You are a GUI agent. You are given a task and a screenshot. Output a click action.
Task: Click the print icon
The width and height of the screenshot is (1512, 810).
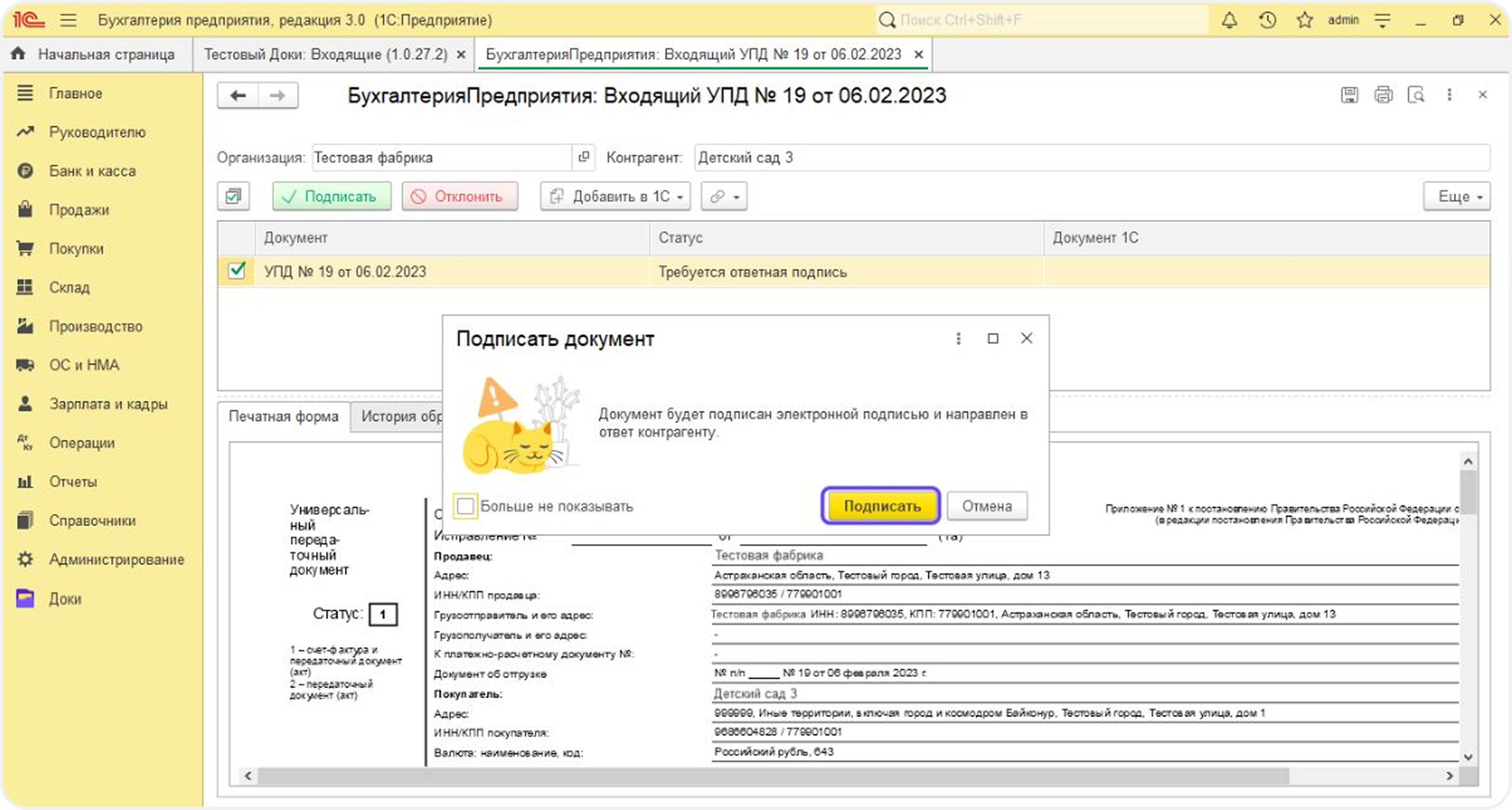(1383, 95)
